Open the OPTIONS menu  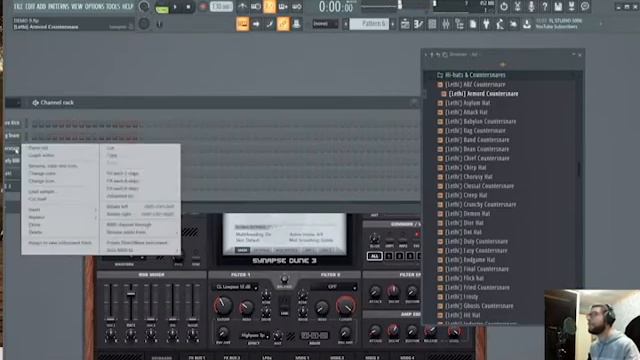tap(94, 7)
